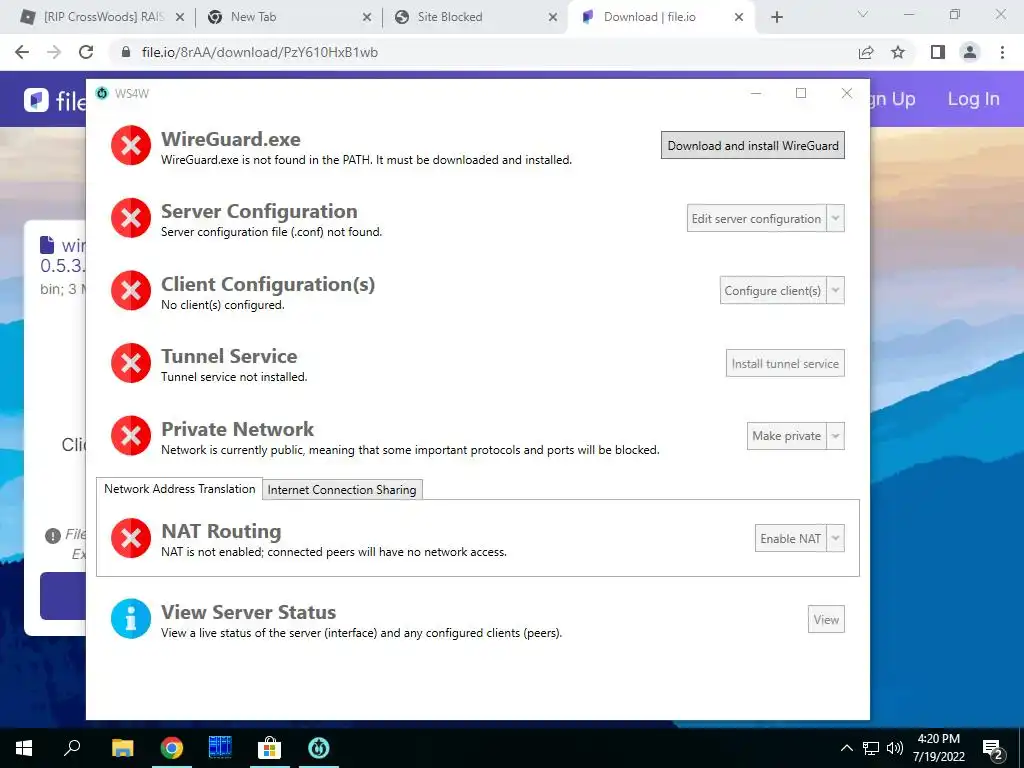
Task: Toggle the browser side panel icon
Action: pos(938,52)
